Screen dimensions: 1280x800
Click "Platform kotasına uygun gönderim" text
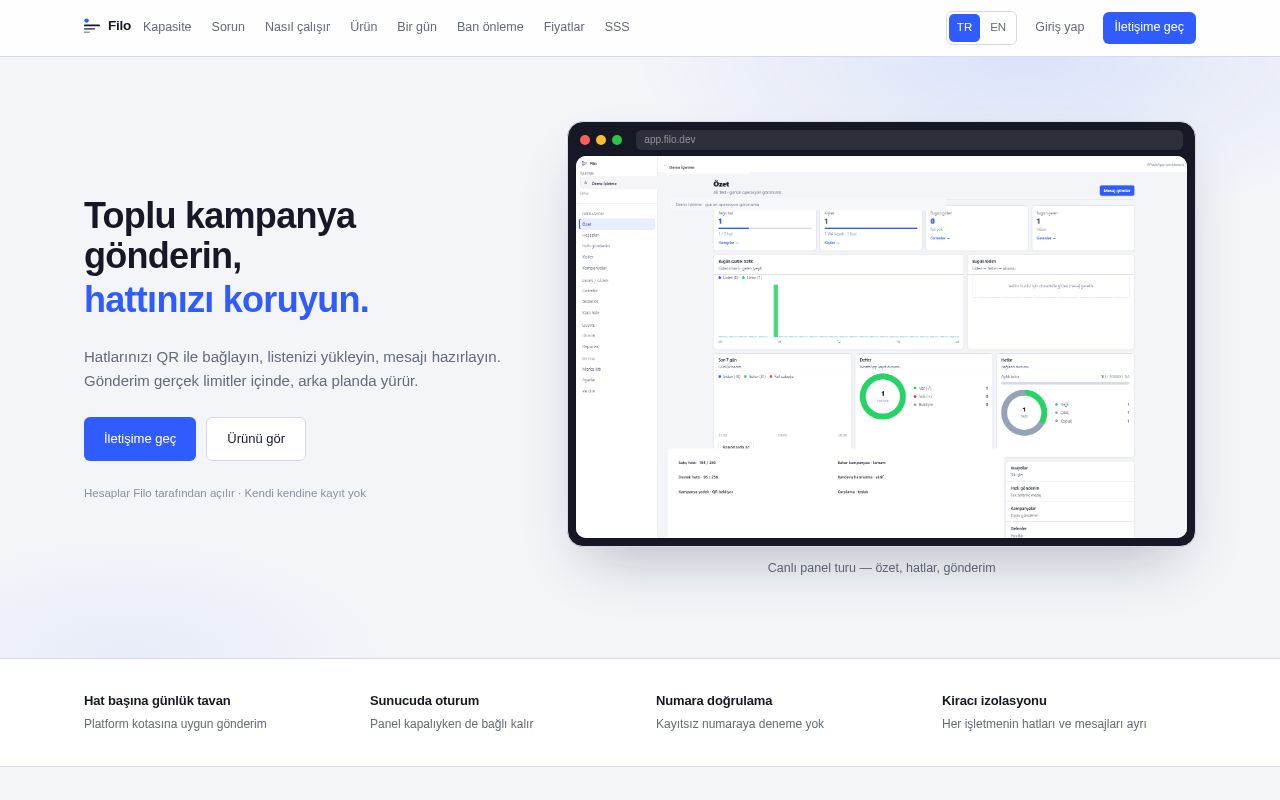pos(175,724)
